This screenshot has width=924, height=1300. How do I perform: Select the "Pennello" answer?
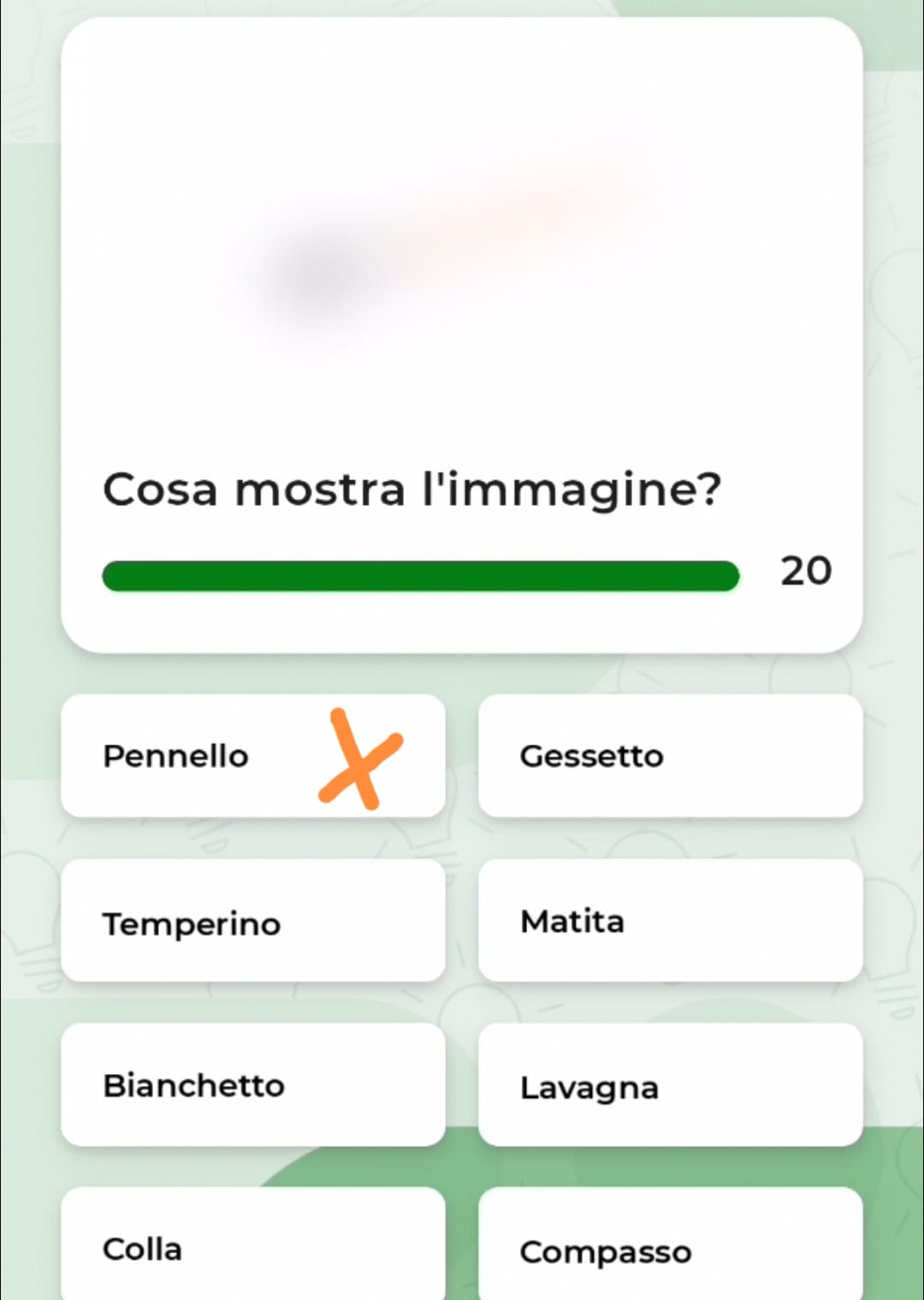pos(175,757)
